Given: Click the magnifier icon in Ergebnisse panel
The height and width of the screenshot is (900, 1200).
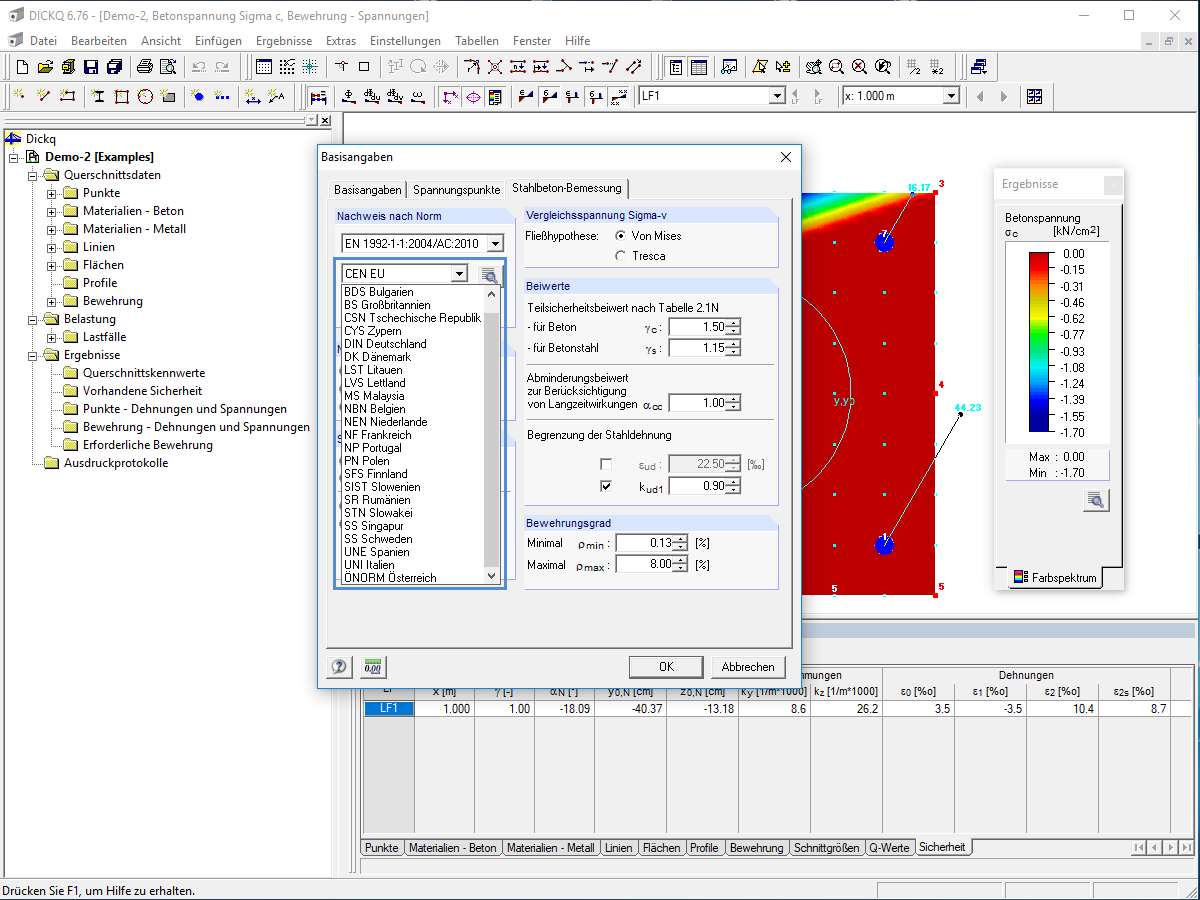Looking at the screenshot, I should 1096,501.
